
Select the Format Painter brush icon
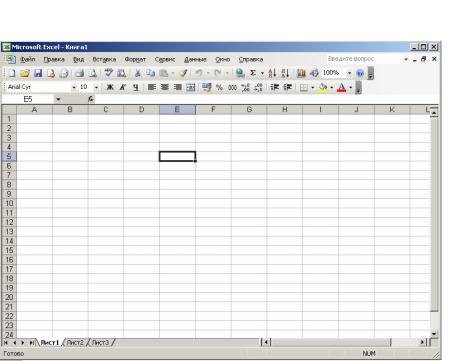point(183,73)
